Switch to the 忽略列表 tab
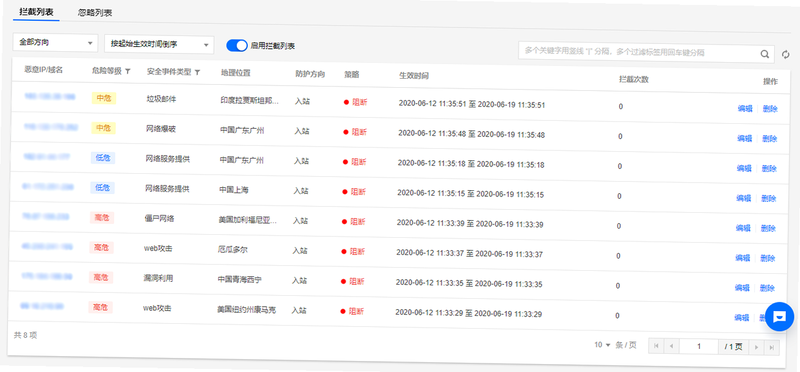The width and height of the screenshot is (800, 372). [x=95, y=13]
